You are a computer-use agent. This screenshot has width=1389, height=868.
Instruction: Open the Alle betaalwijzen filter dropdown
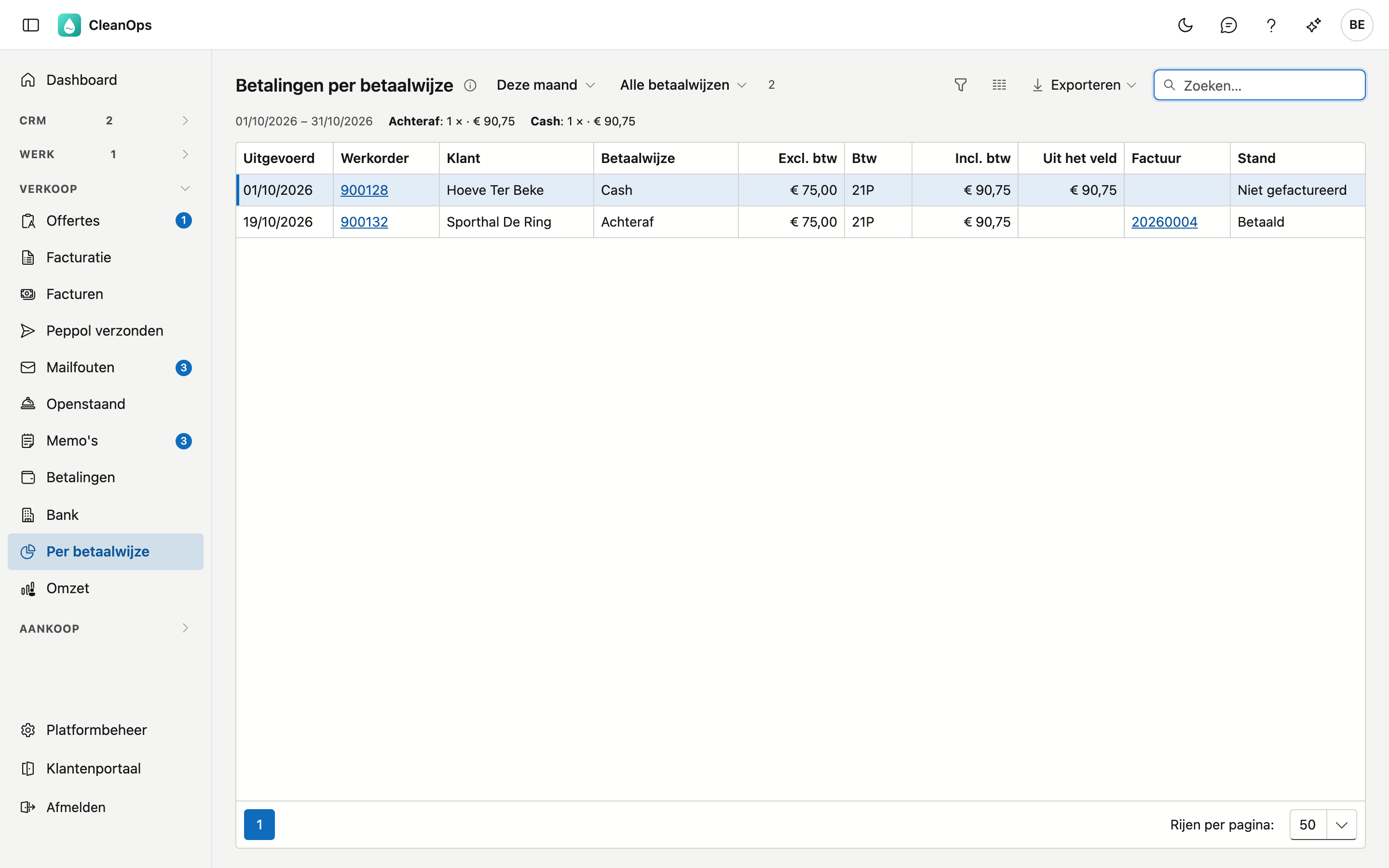point(683,85)
